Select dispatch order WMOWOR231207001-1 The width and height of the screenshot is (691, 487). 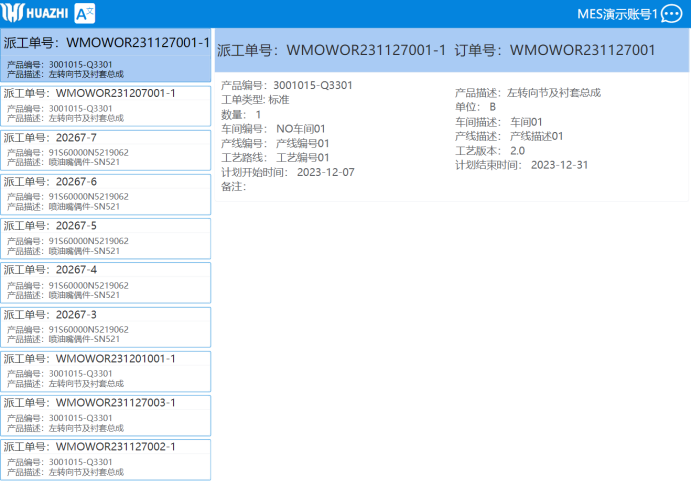[x=106, y=105]
